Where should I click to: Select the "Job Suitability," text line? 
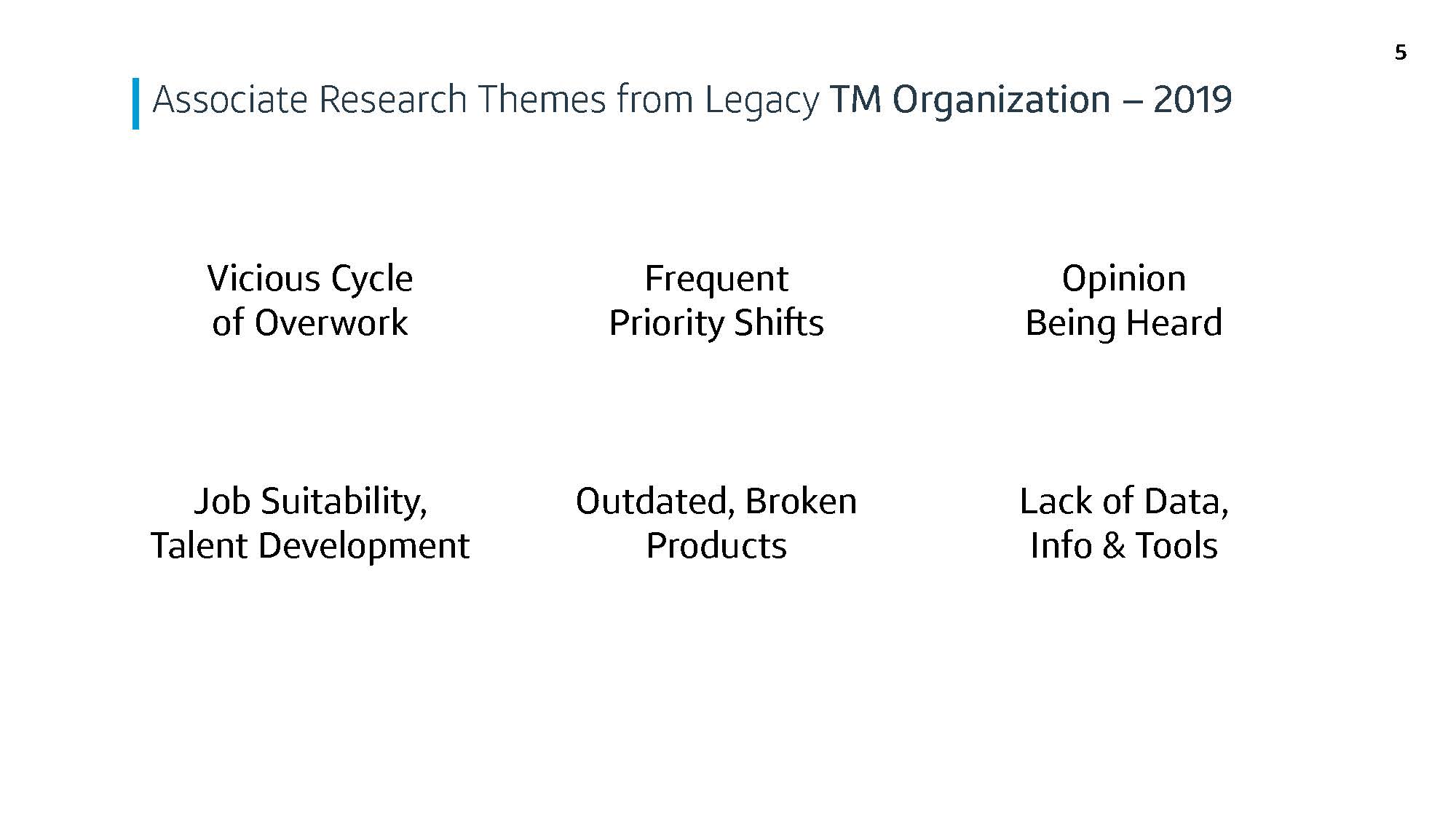tap(311, 502)
